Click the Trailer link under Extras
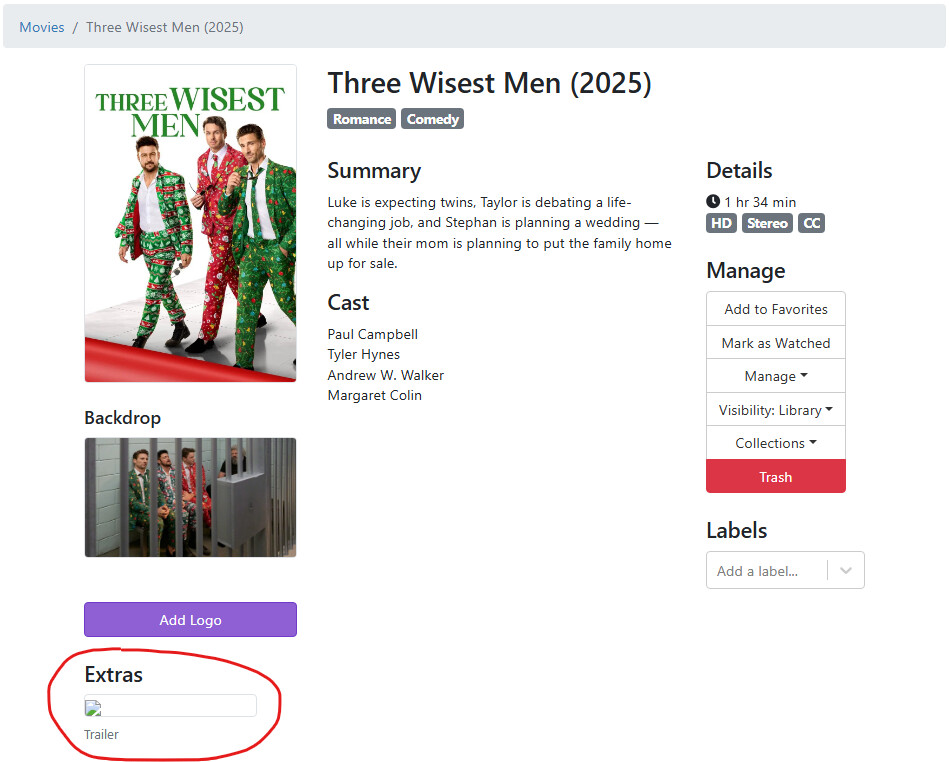Image resolution: width=949 pixels, height=762 pixels. point(101,735)
